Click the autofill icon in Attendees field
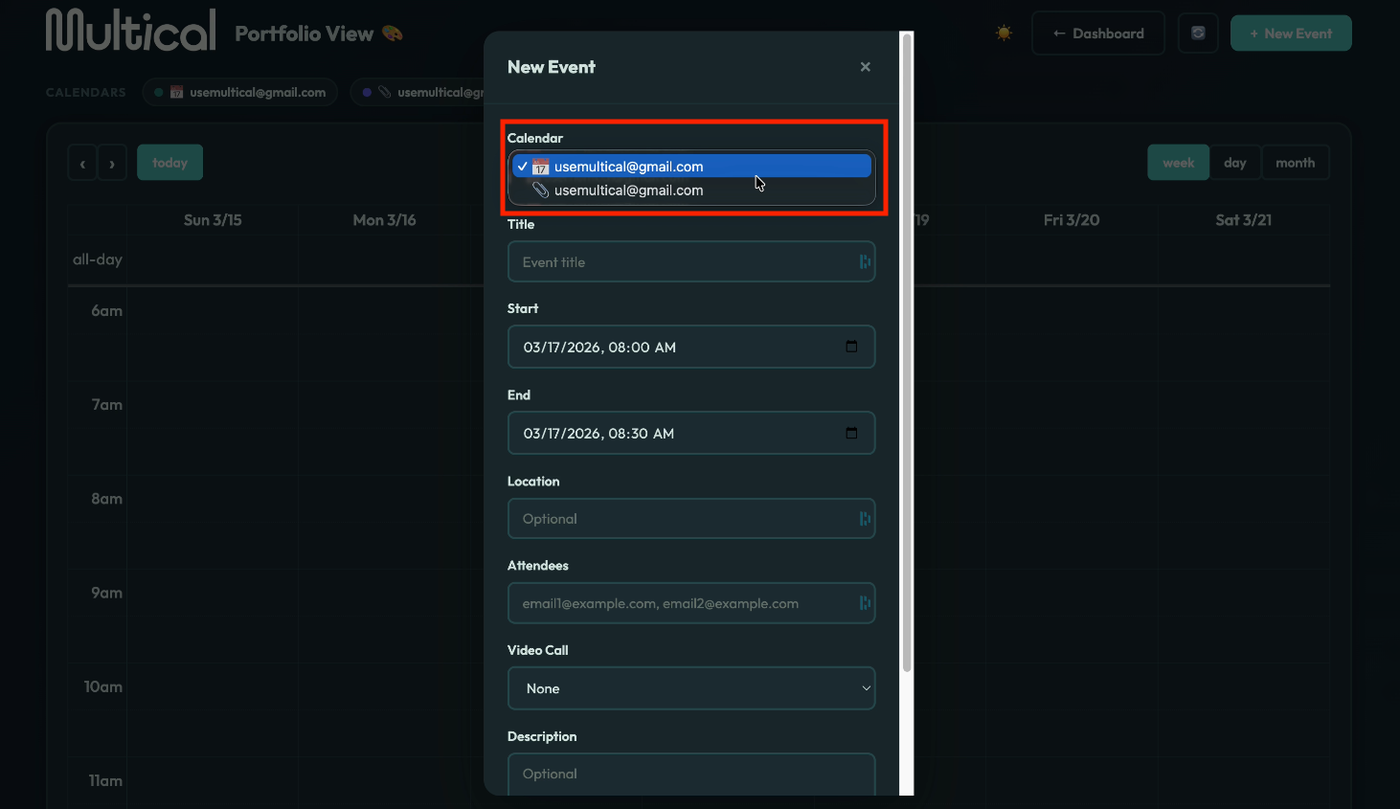 (x=865, y=603)
